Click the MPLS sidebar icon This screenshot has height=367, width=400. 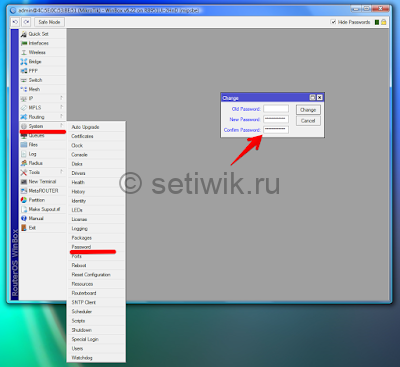(x=24, y=108)
